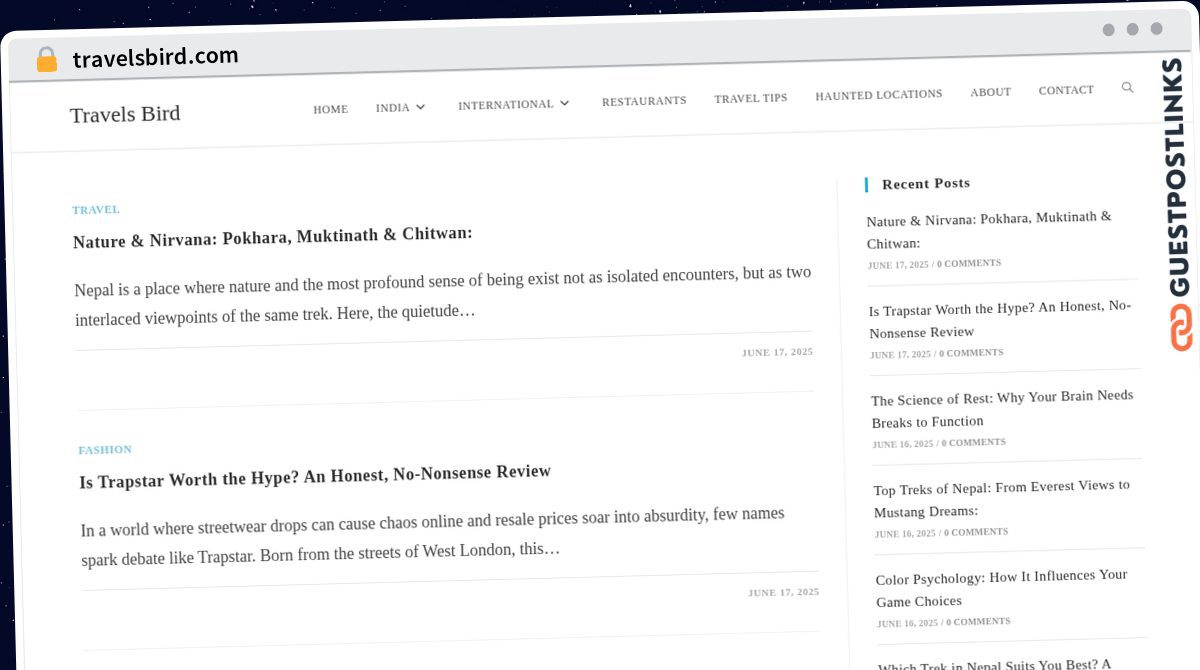This screenshot has height=670, width=1200.
Task: Open sidebar post Color Psychology
Action: [1001, 588]
